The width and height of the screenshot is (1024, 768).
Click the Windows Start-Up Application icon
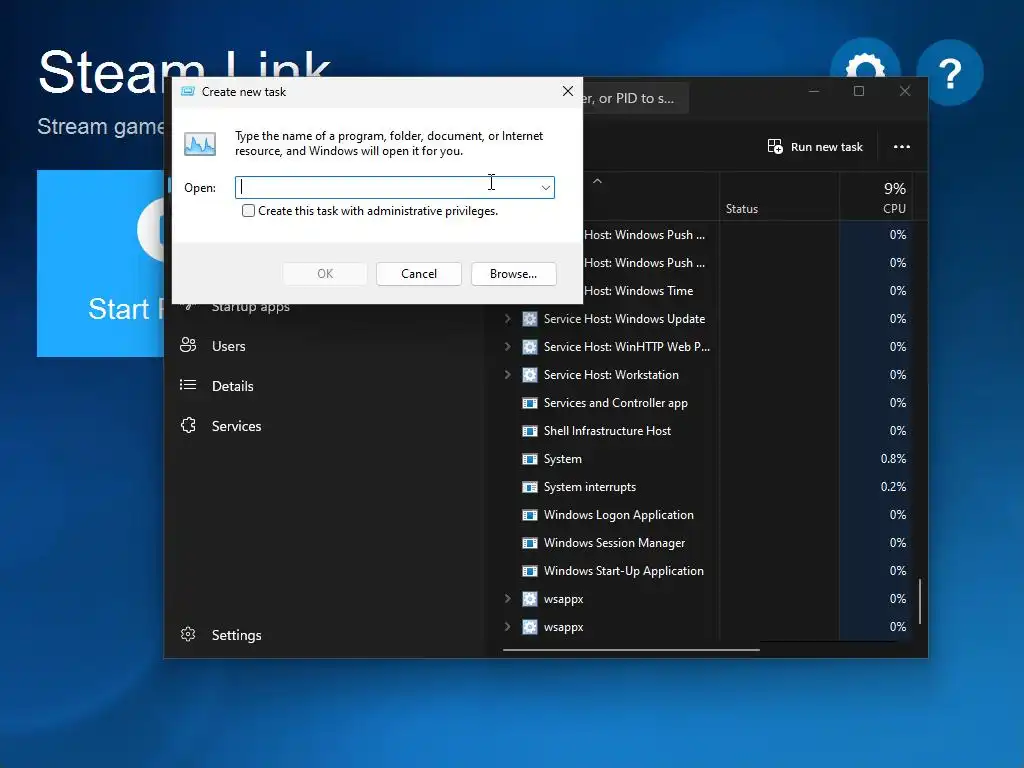click(x=530, y=571)
